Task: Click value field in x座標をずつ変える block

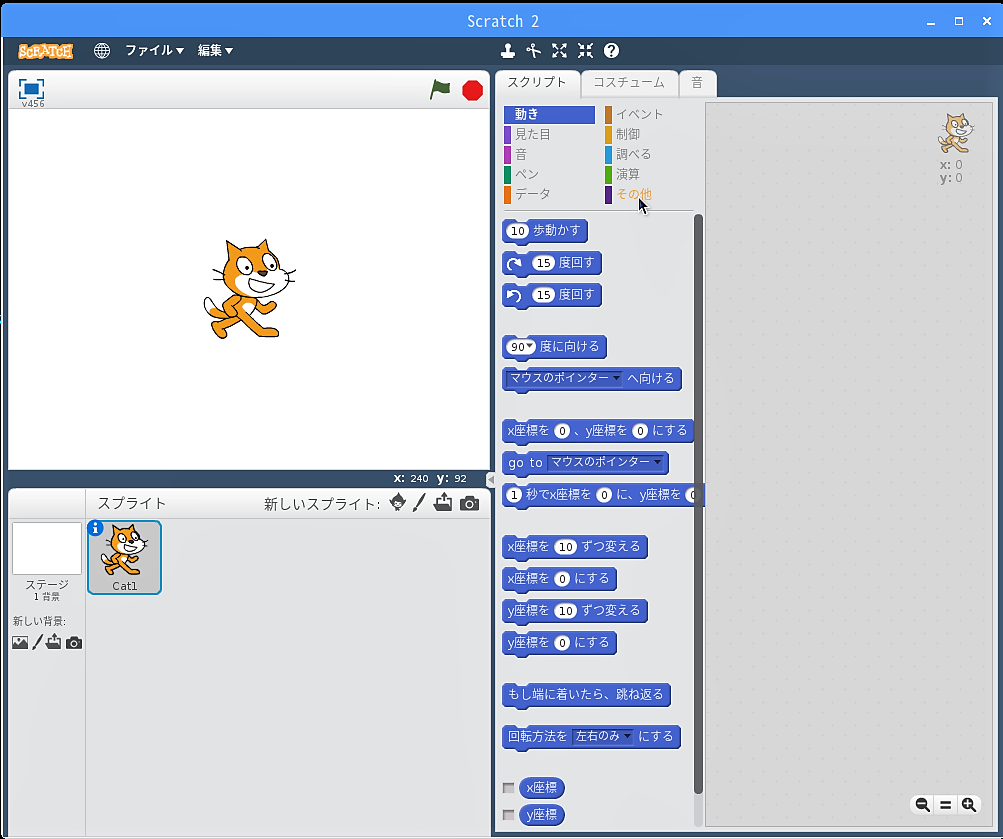Action: [565, 547]
